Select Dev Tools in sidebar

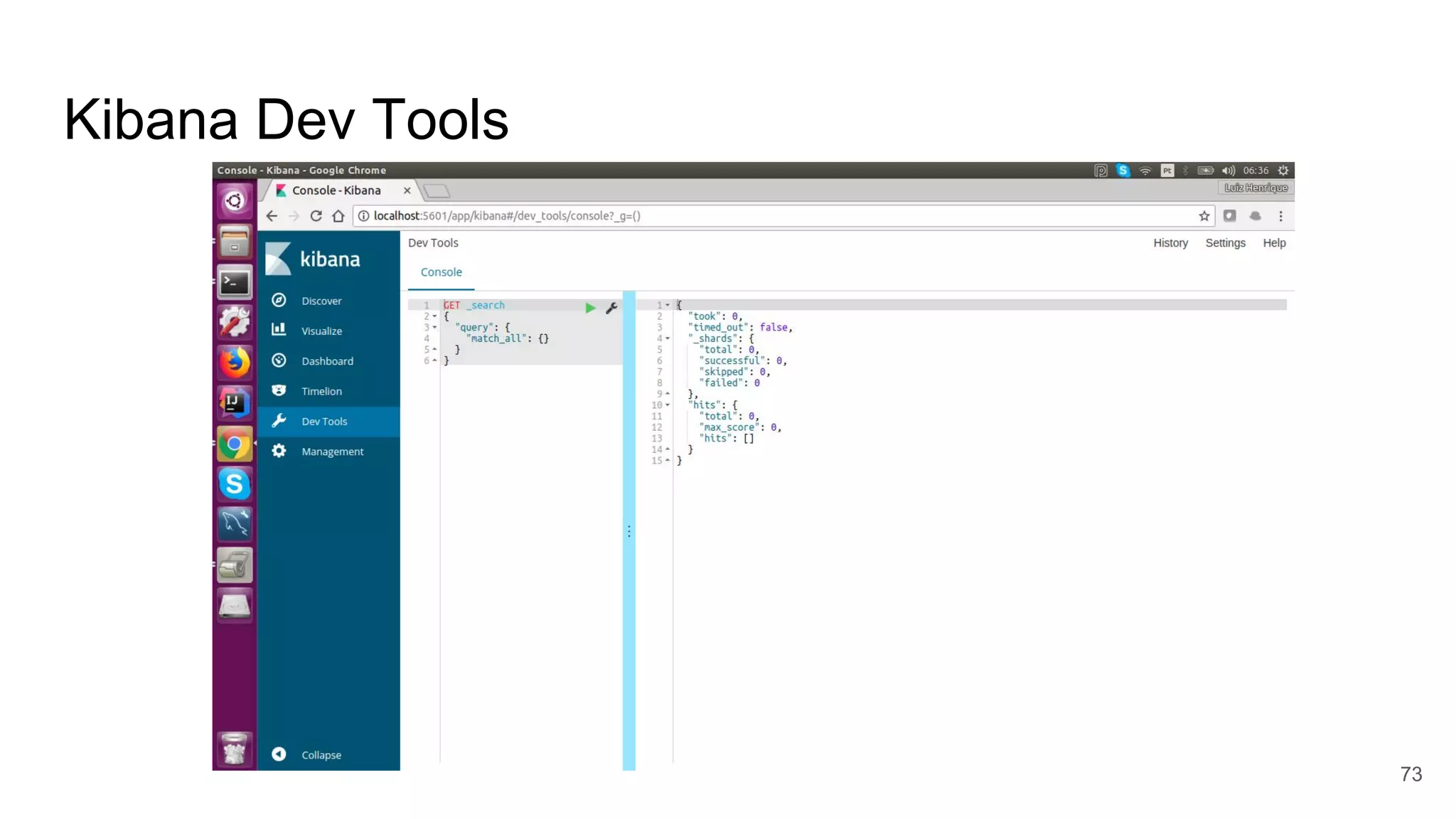328,421
